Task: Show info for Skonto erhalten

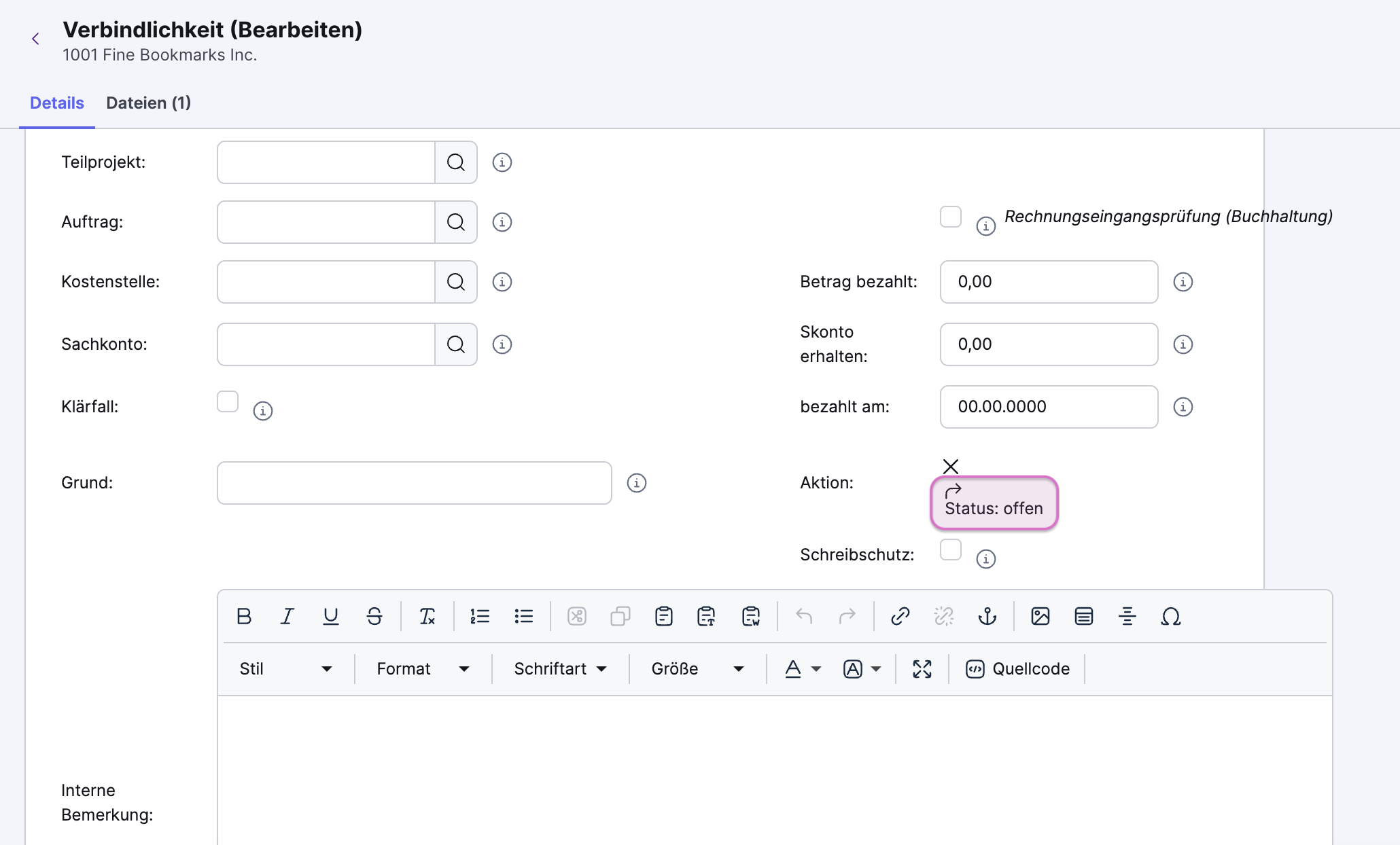Action: click(x=1183, y=344)
